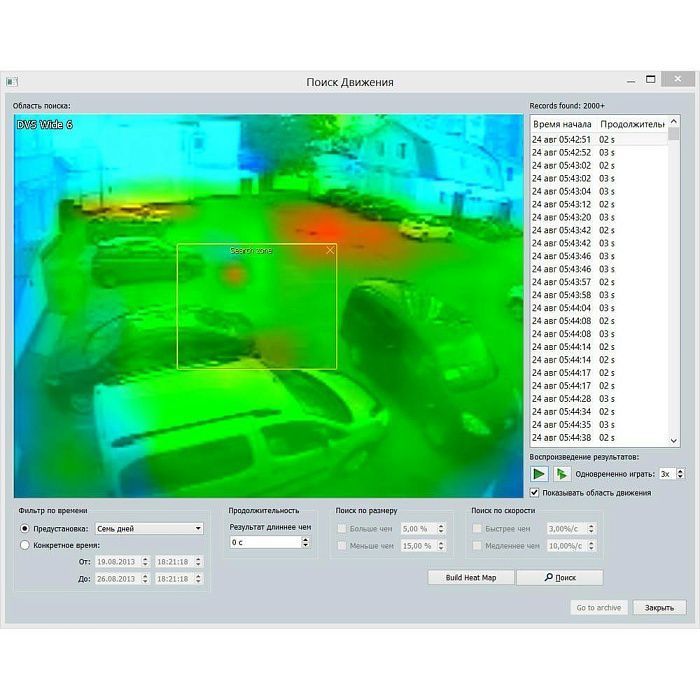
Task: Sort by Продолжительность column header
Action: point(632,124)
